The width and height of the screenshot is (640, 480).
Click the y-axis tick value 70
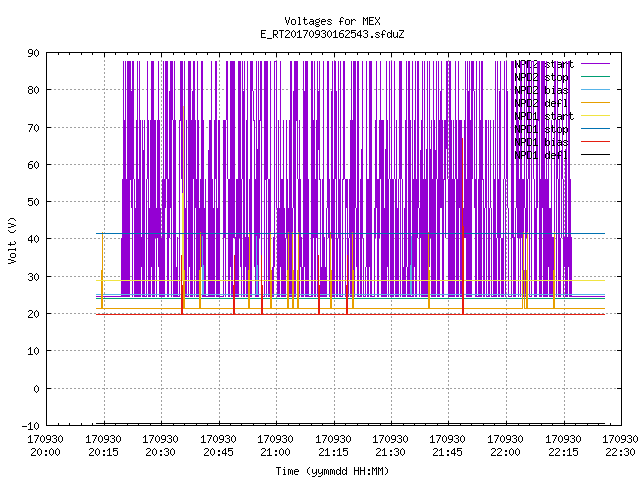pyautogui.click(x=34, y=128)
